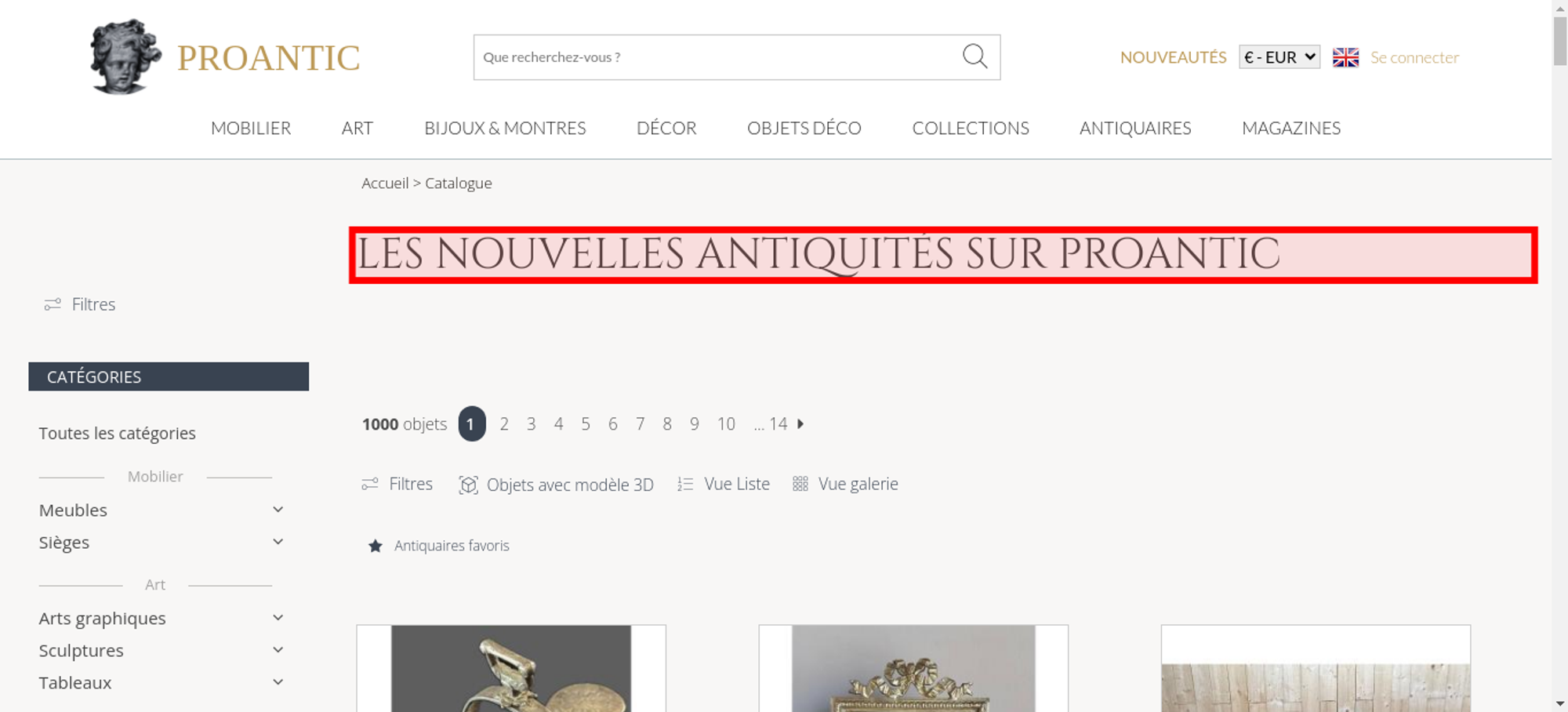Go to page 5 of results
The image size is (1568, 712).
[x=586, y=424]
